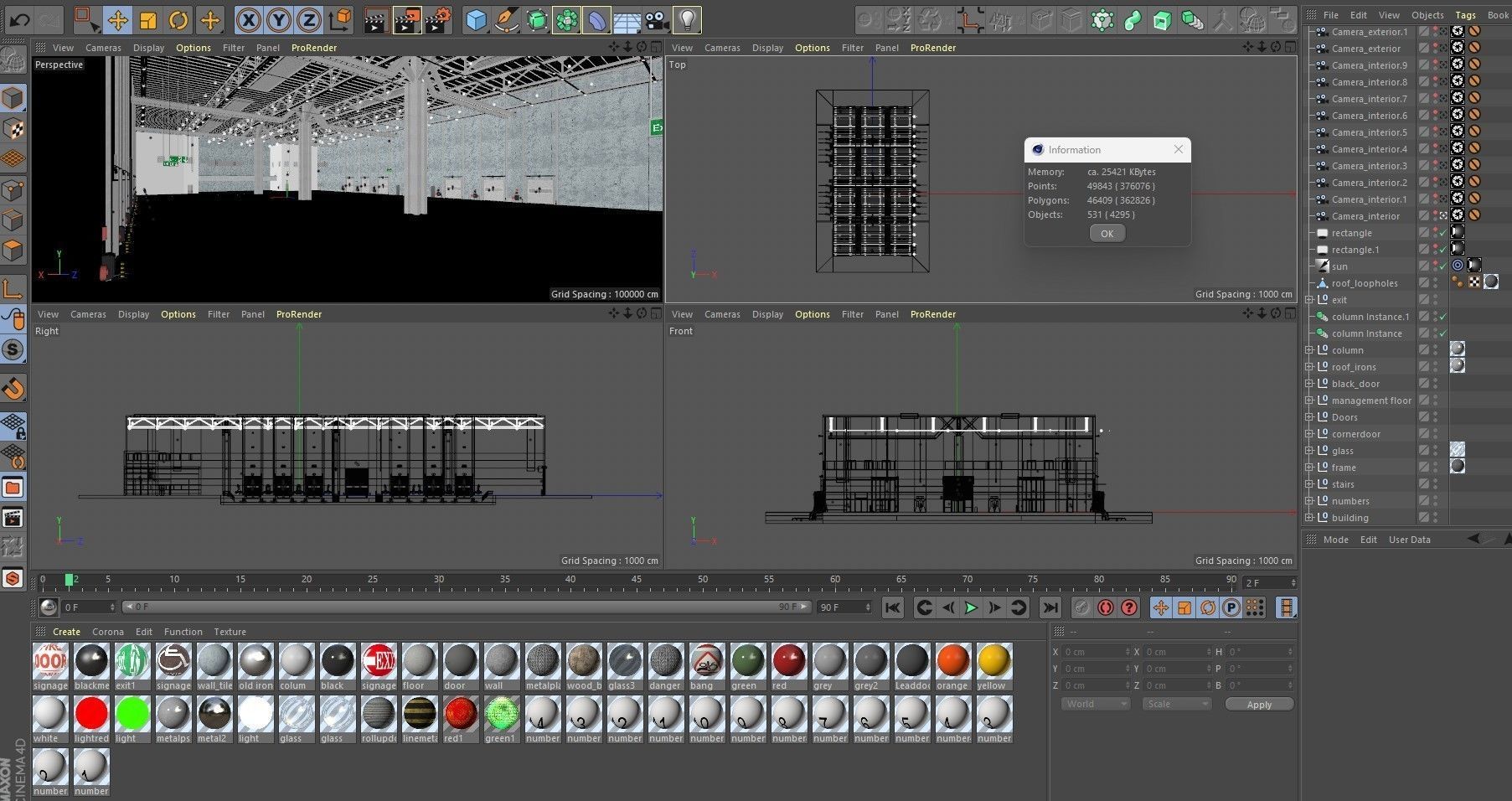Expand the building object group
The width and height of the screenshot is (1512, 801).
1309,518
